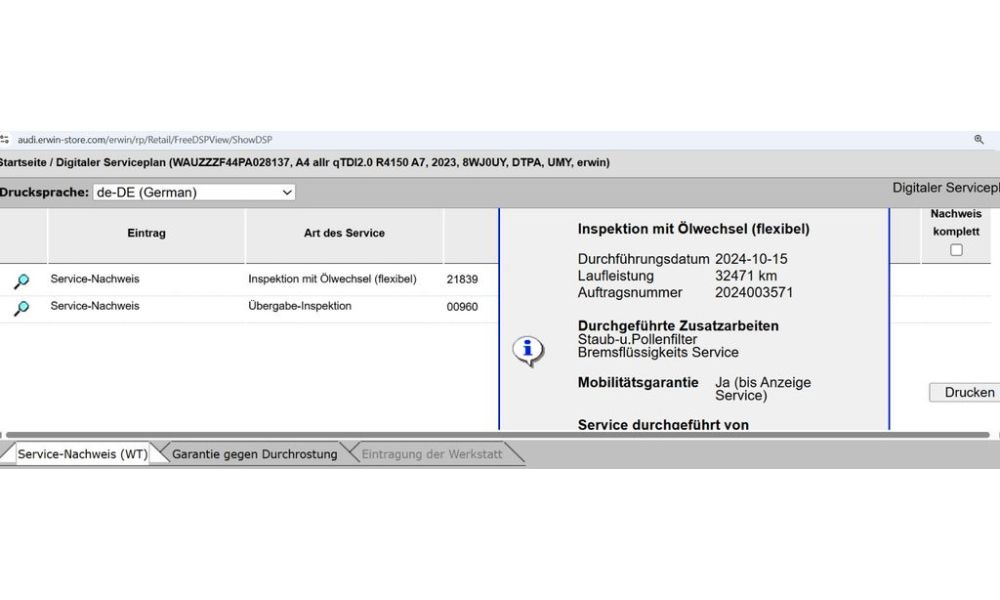Open Garantie gegen Durchrostung tab
Viewport: 1000px width, 600px height.
pyautogui.click(x=254, y=454)
